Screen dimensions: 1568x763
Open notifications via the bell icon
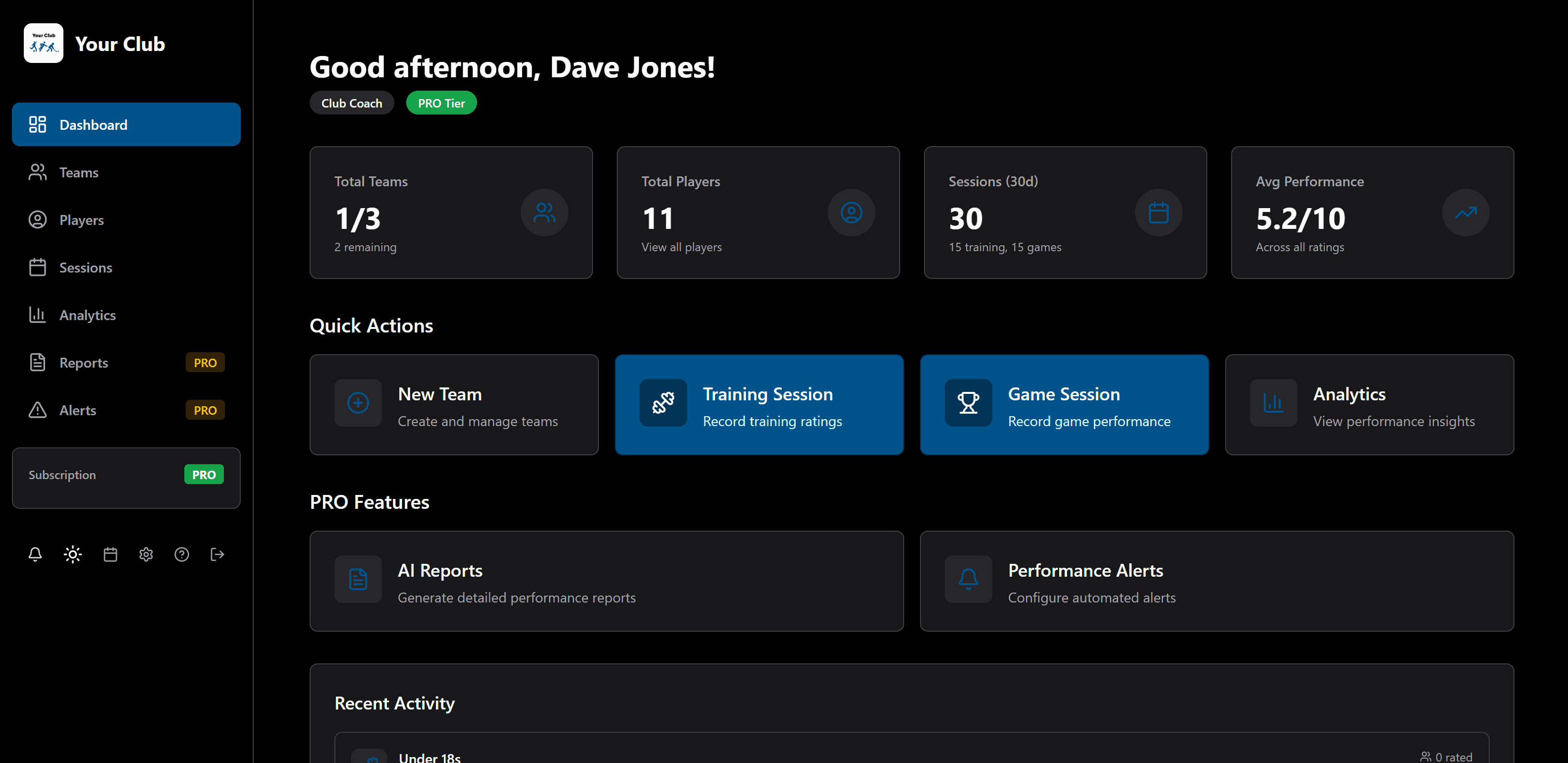(35, 554)
